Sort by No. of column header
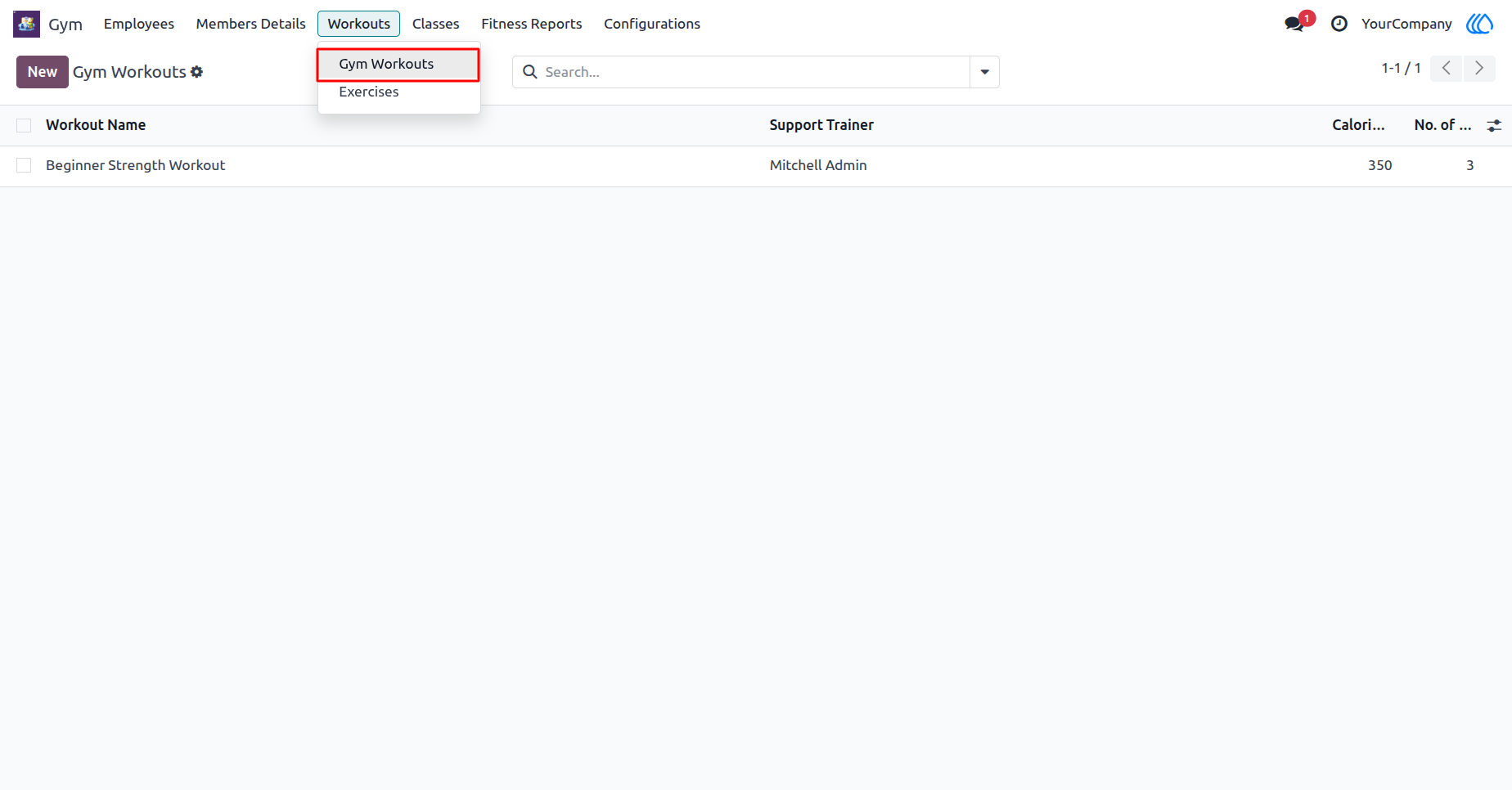 pos(1442,125)
